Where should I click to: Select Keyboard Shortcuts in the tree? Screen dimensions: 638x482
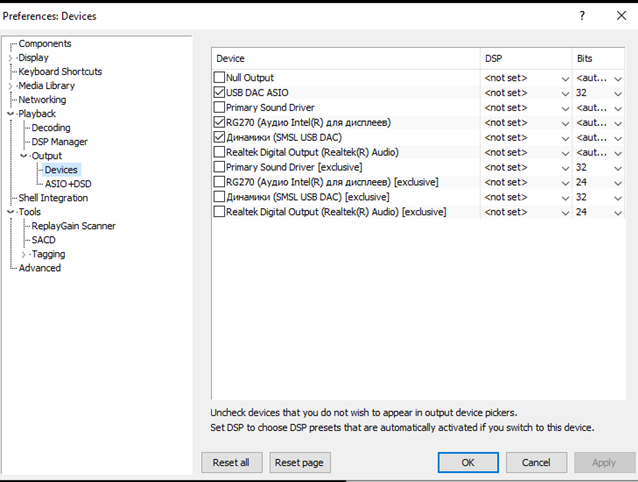[x=60, y=72]
